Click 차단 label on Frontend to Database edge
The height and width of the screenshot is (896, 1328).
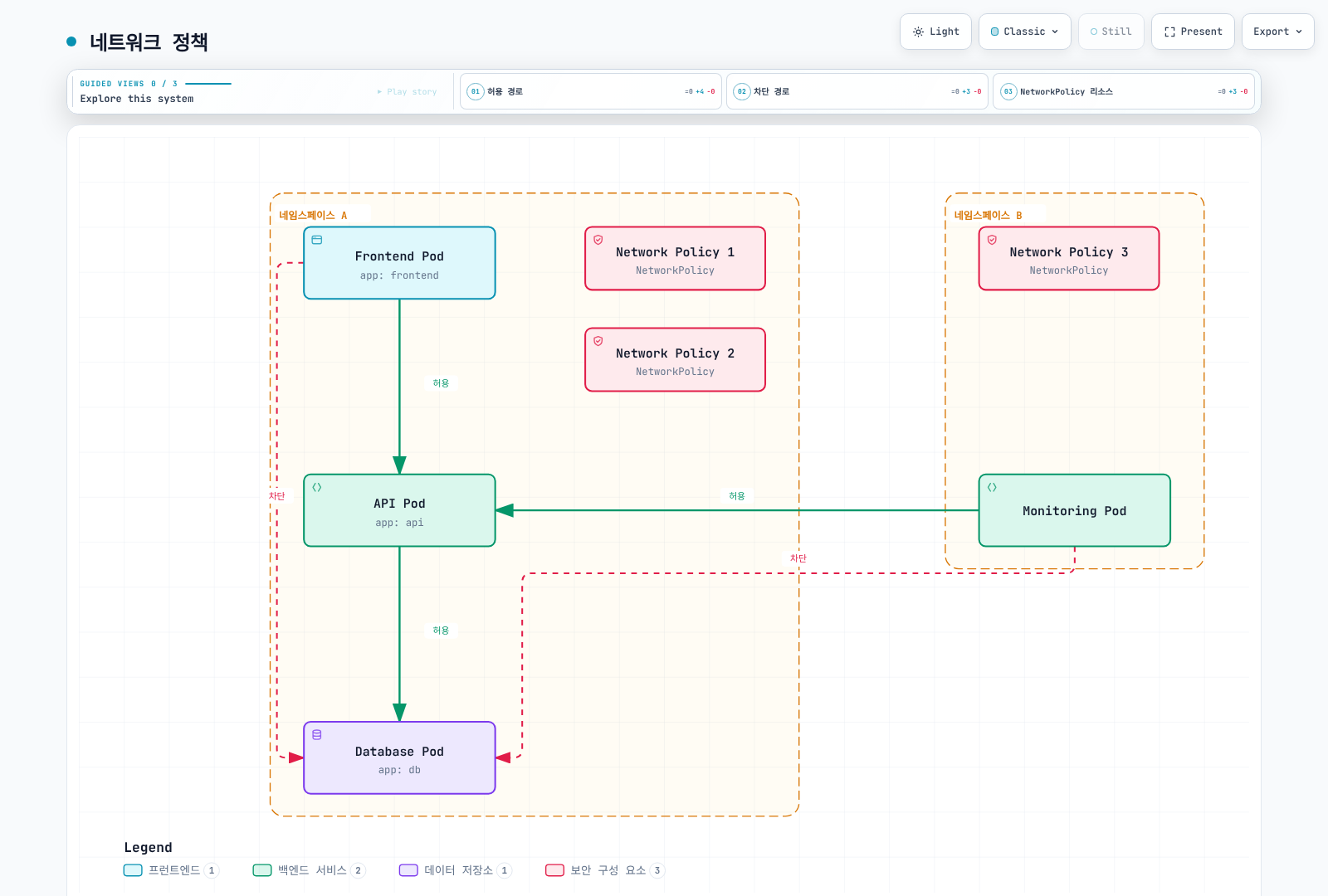coord(277,496)
